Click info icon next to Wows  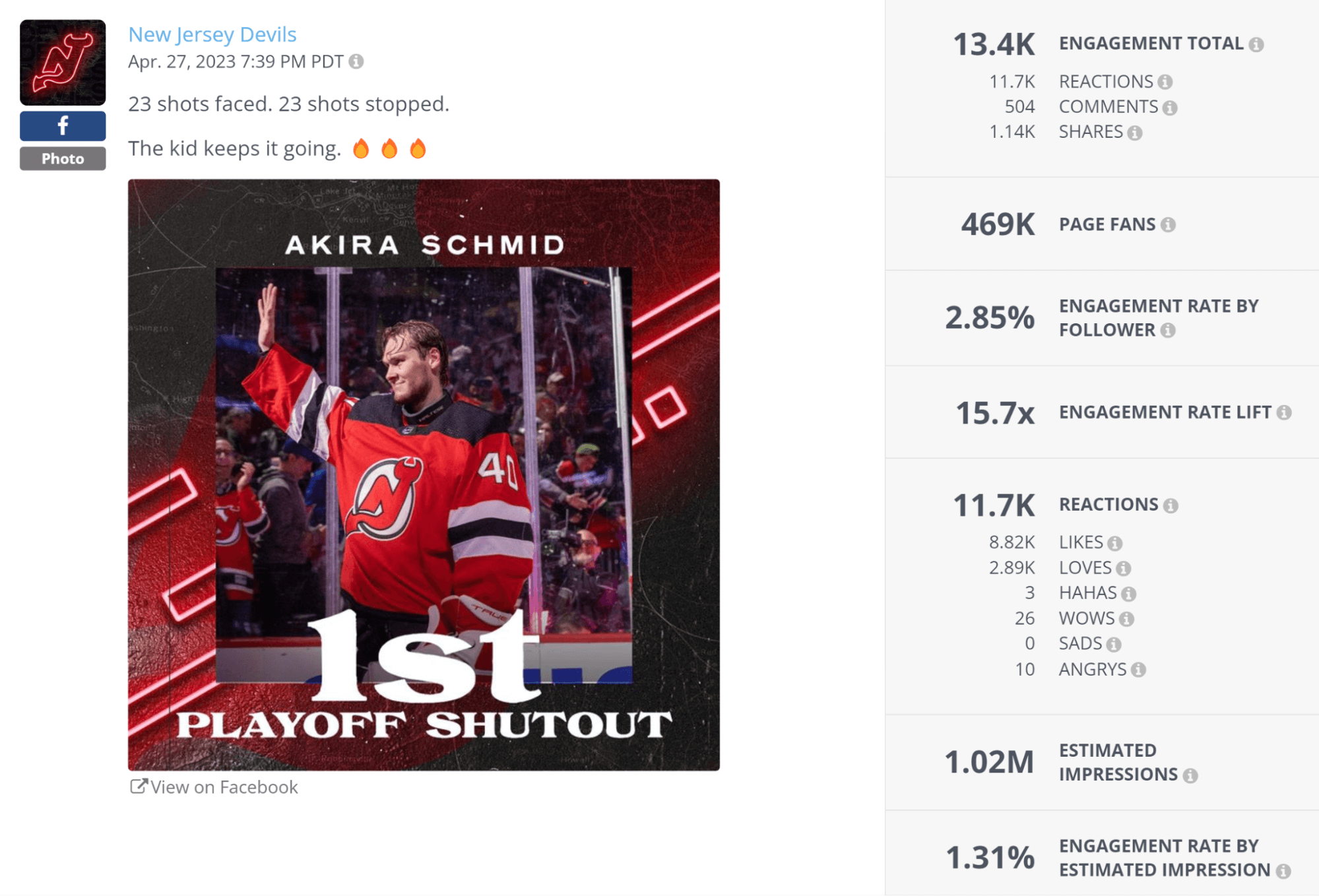(1126, 619)
